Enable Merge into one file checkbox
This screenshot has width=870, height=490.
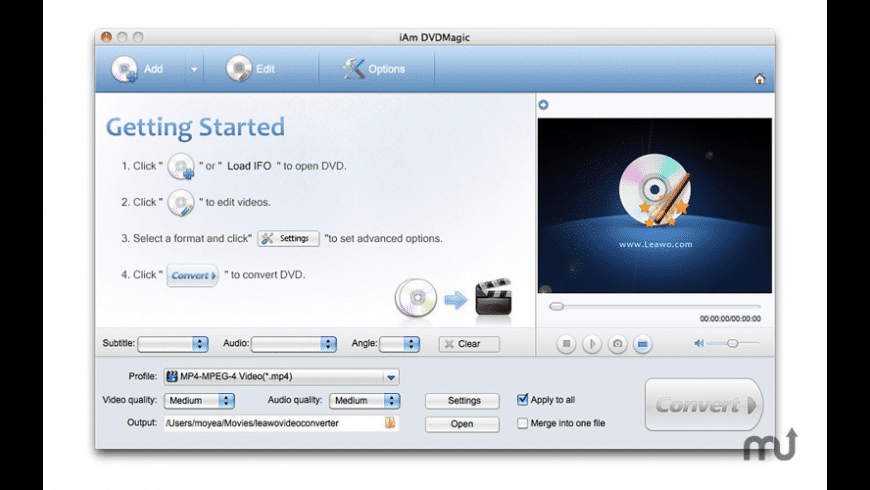tap(522, 423)
